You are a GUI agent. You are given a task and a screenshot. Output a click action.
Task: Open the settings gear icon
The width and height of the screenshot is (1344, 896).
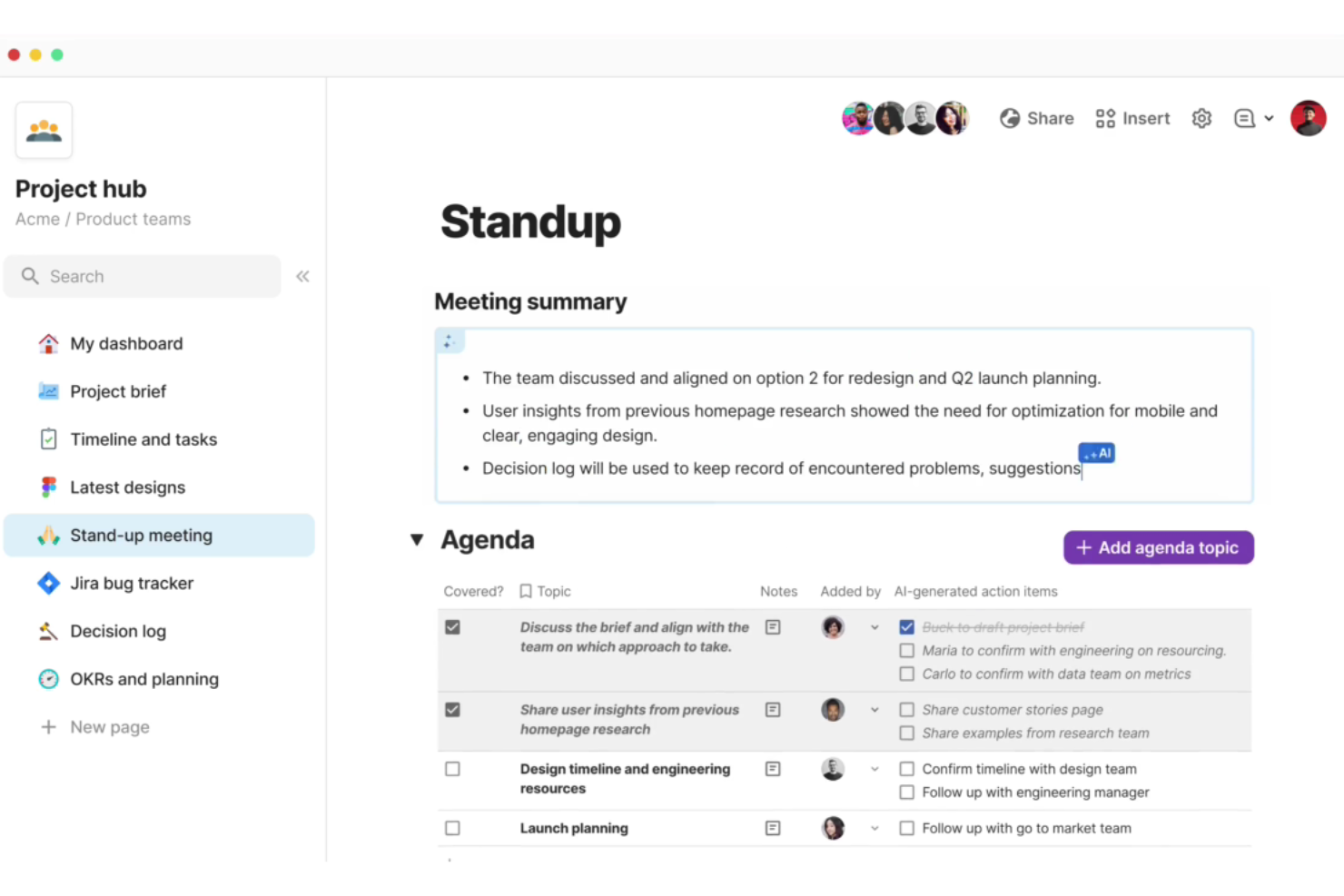(1201, 119)
